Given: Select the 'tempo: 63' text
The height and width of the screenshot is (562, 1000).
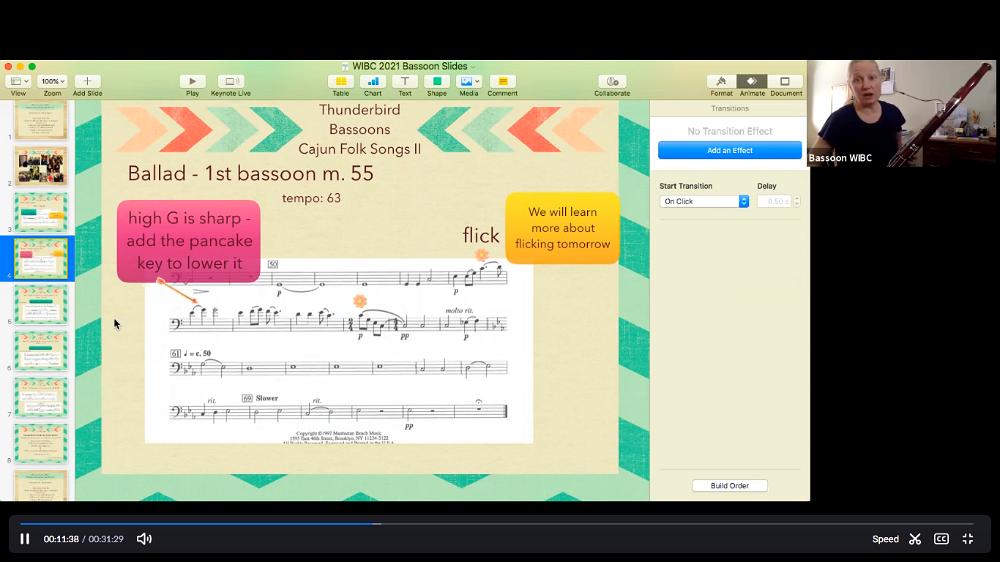Looking at the screenshot, I should [311, 198].
